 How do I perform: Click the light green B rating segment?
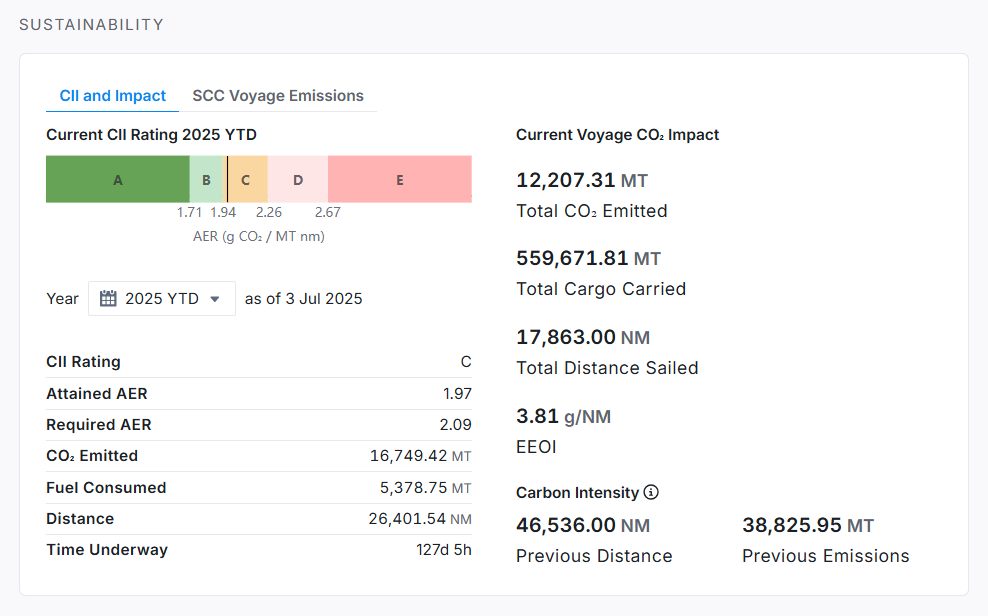(x=206, y=180)
